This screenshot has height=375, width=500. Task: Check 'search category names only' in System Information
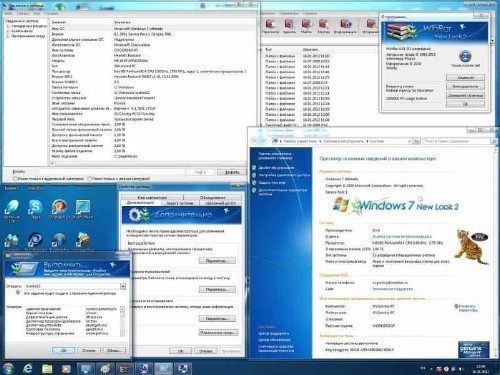(x=89, y=179)
